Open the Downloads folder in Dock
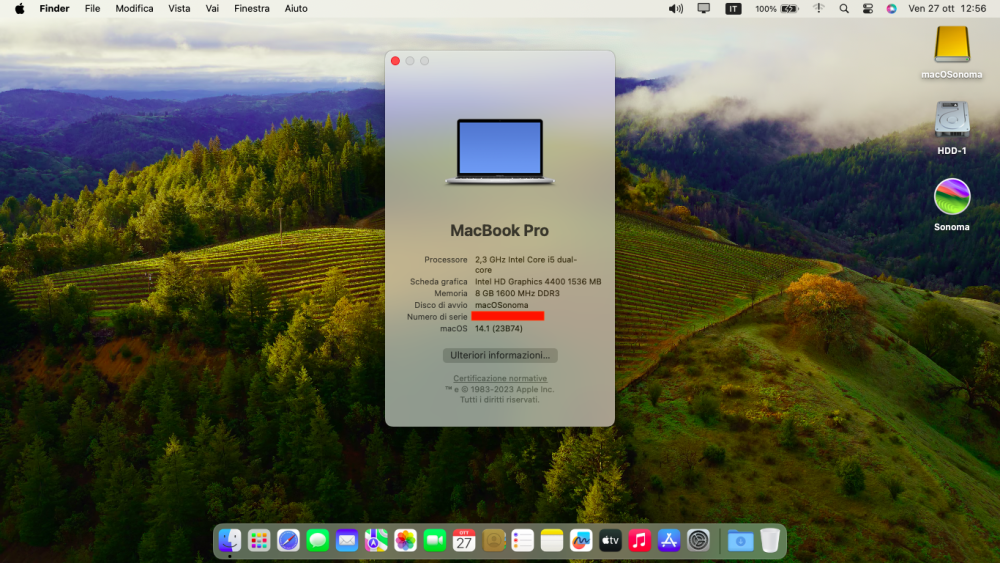 (740, 541)
